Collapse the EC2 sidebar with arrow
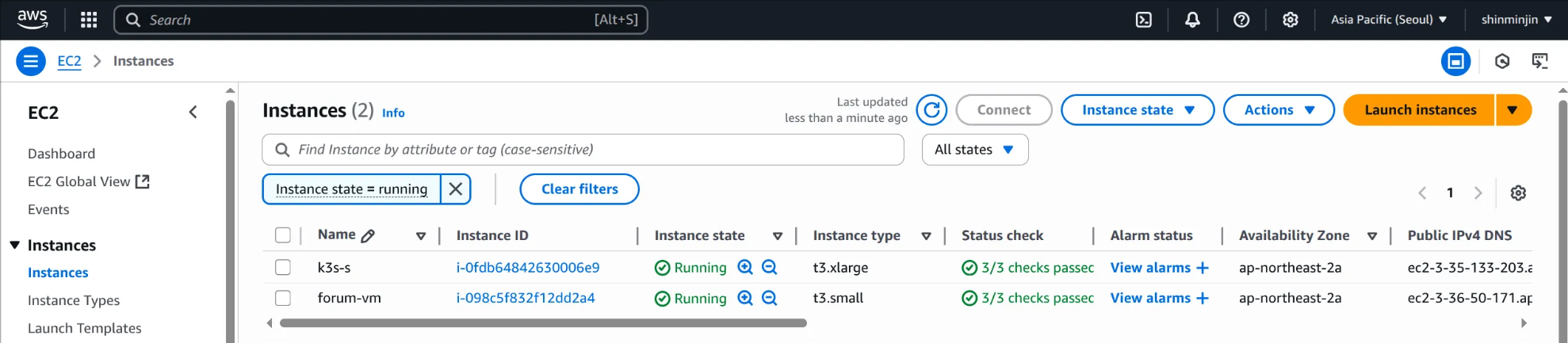 click(193, 112)
